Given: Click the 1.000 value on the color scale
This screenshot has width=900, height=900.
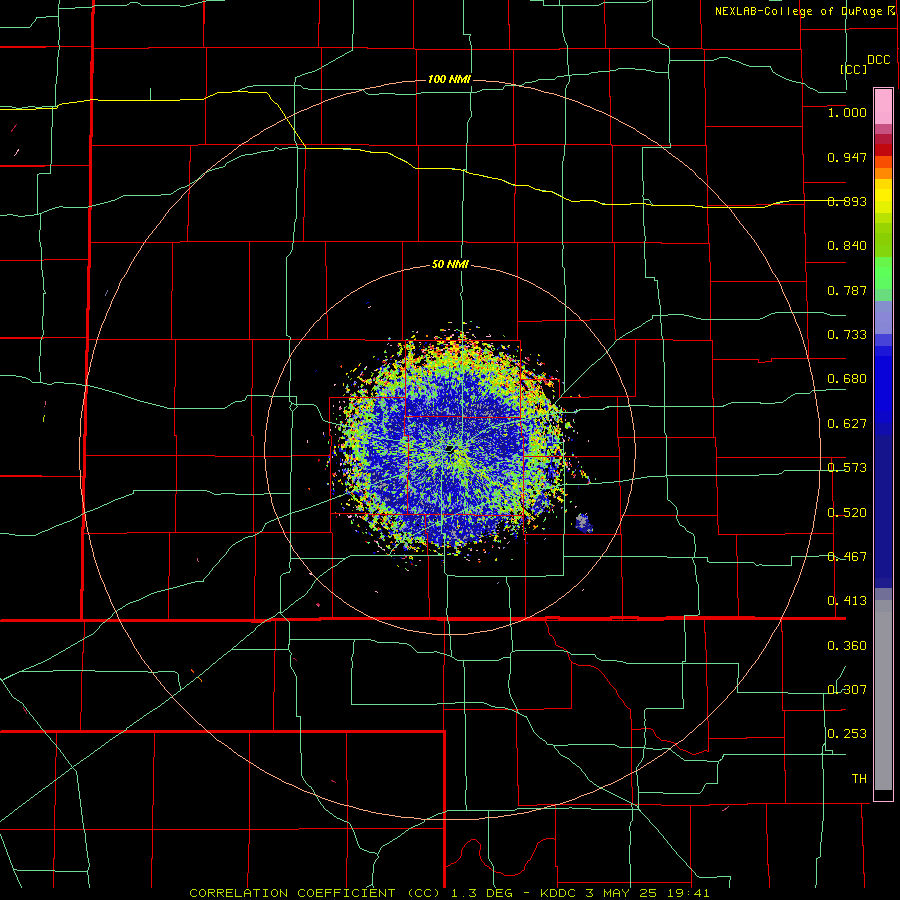Looking at the screenshot, I should point(847,112).
